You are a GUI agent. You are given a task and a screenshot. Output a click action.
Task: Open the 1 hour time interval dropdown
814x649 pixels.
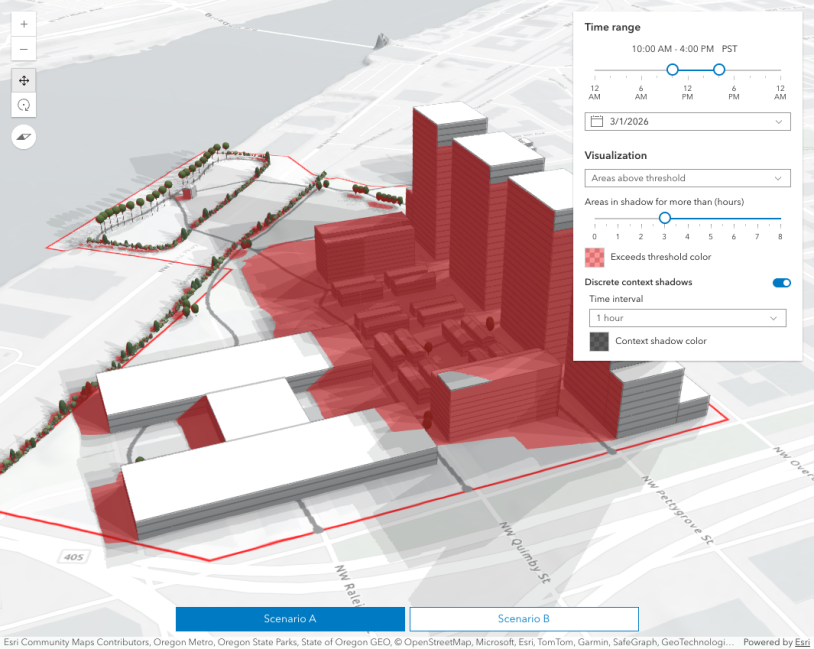point(687,318)
